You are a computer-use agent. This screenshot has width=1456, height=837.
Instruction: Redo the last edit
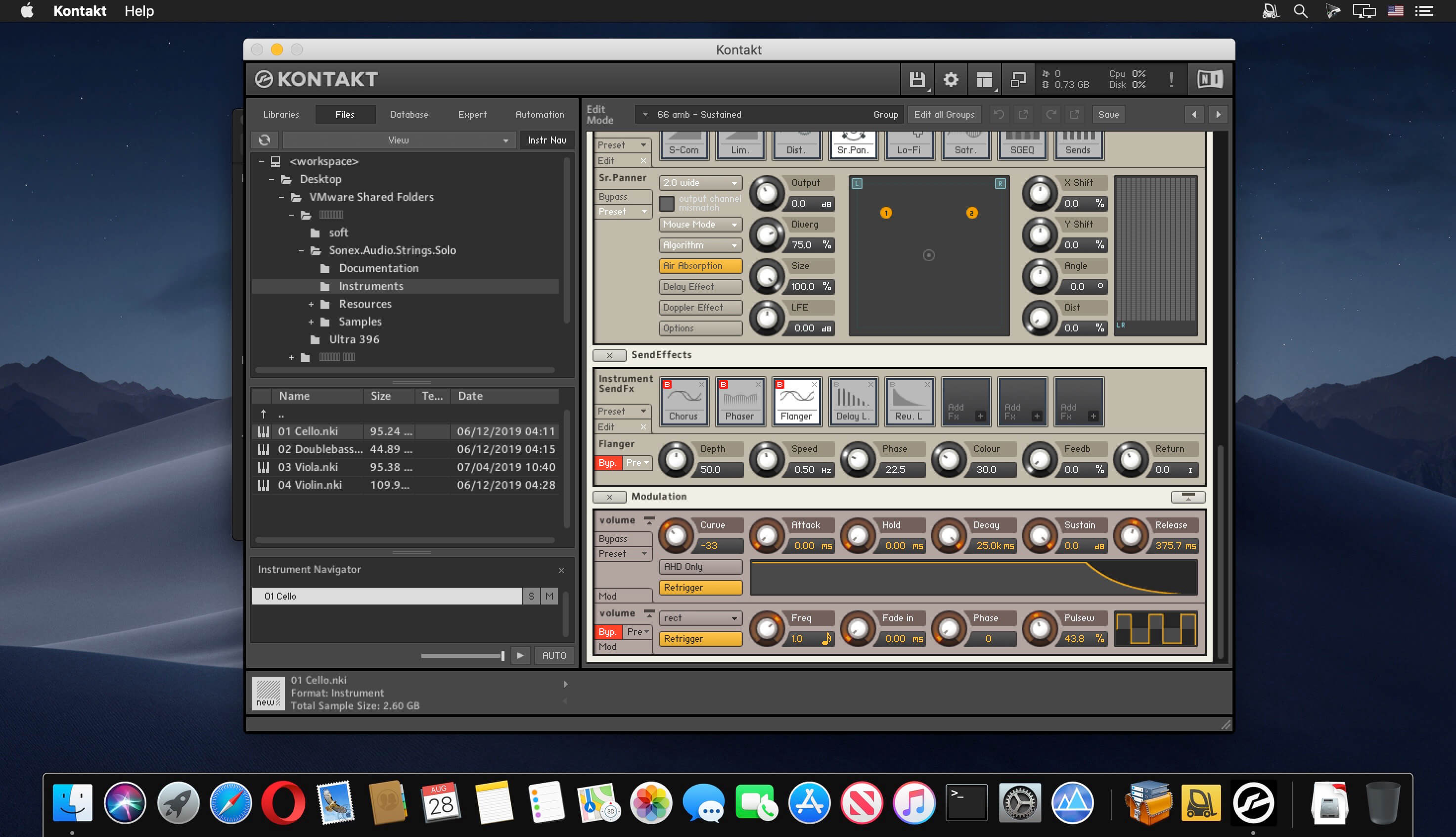pos(1051,114)
